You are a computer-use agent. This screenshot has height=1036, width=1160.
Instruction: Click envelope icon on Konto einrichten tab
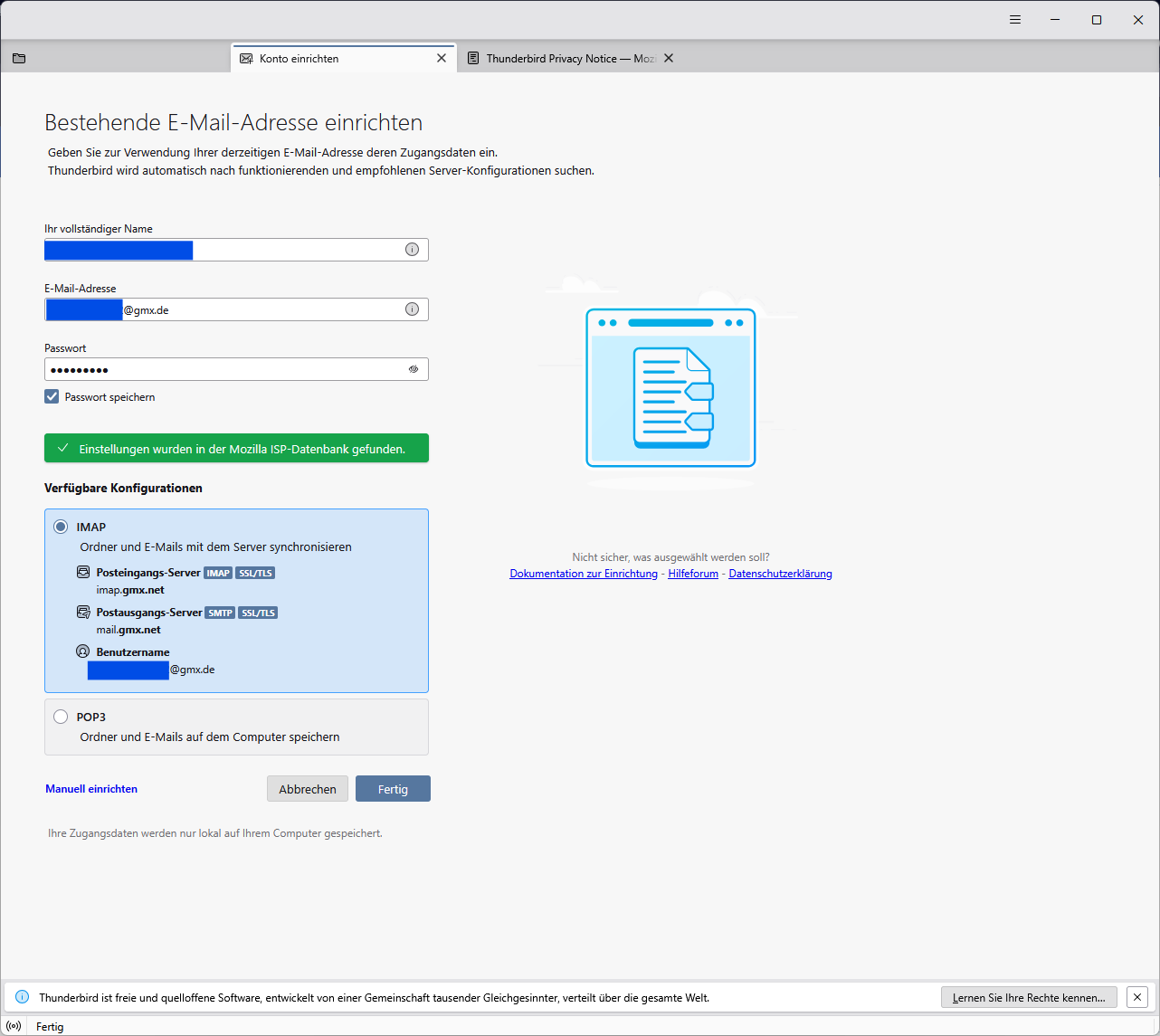(x=246, y=59)
